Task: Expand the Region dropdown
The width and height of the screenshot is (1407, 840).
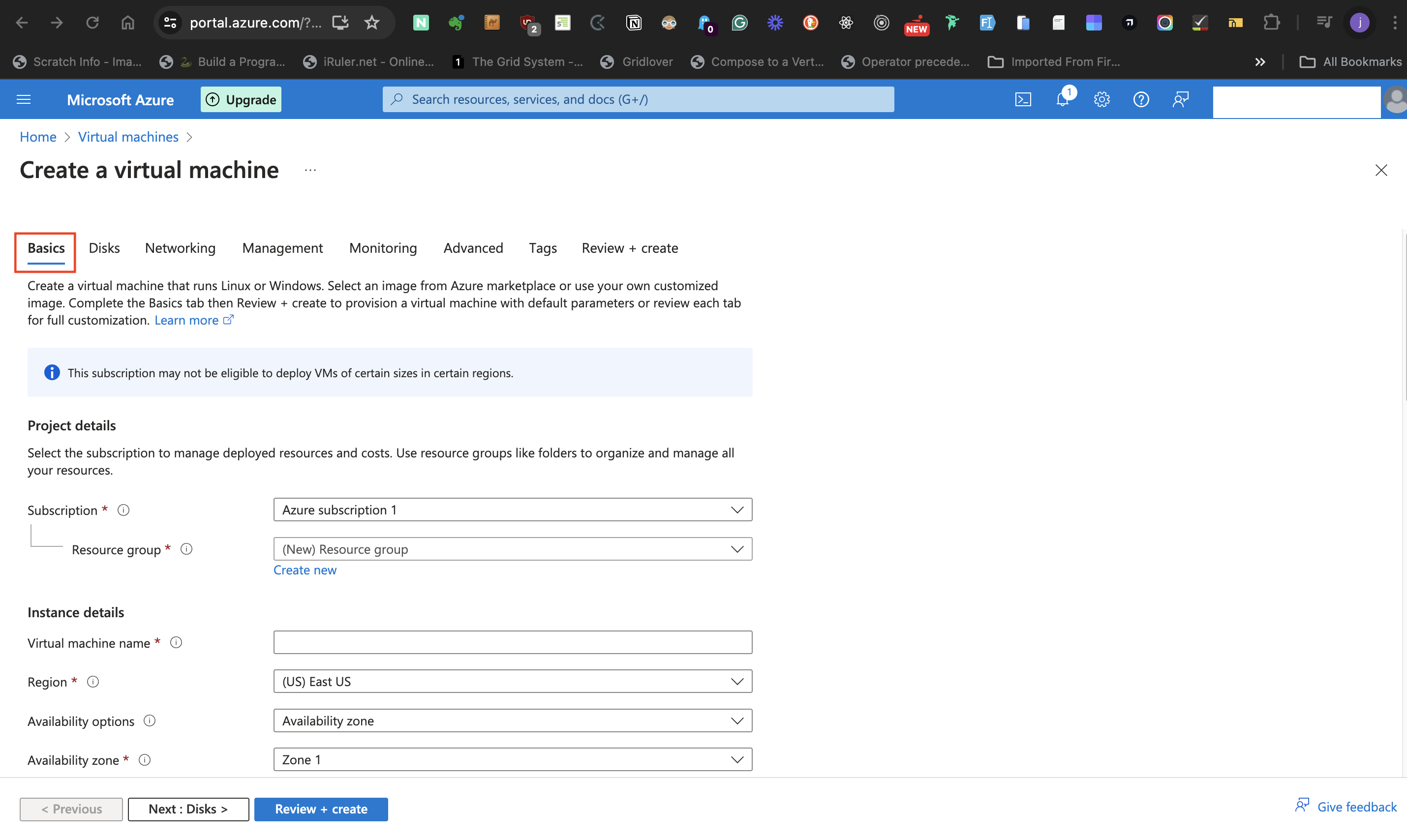Action: 513,682
